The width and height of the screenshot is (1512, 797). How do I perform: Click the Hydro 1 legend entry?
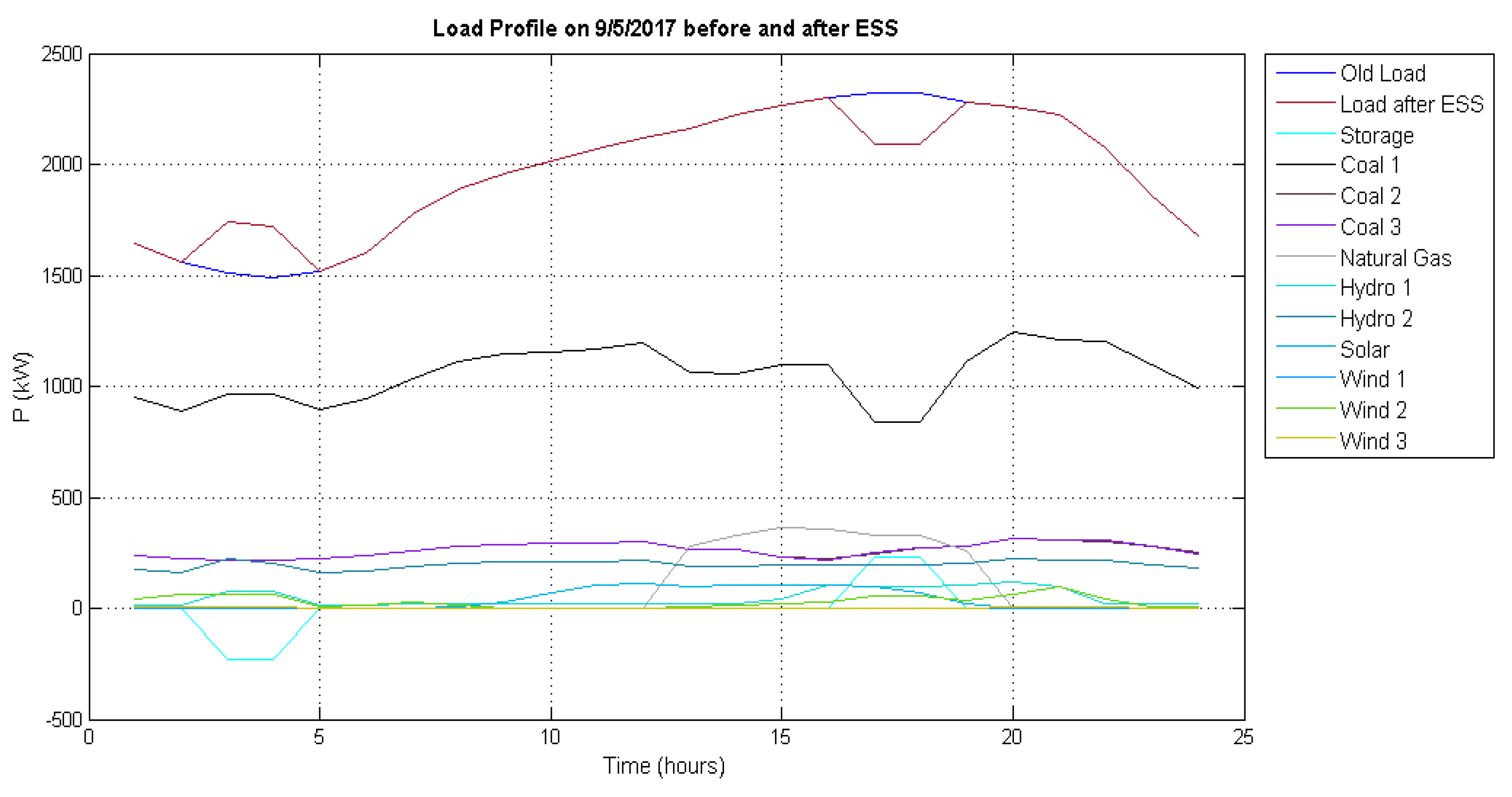(x=1375, y=288)
